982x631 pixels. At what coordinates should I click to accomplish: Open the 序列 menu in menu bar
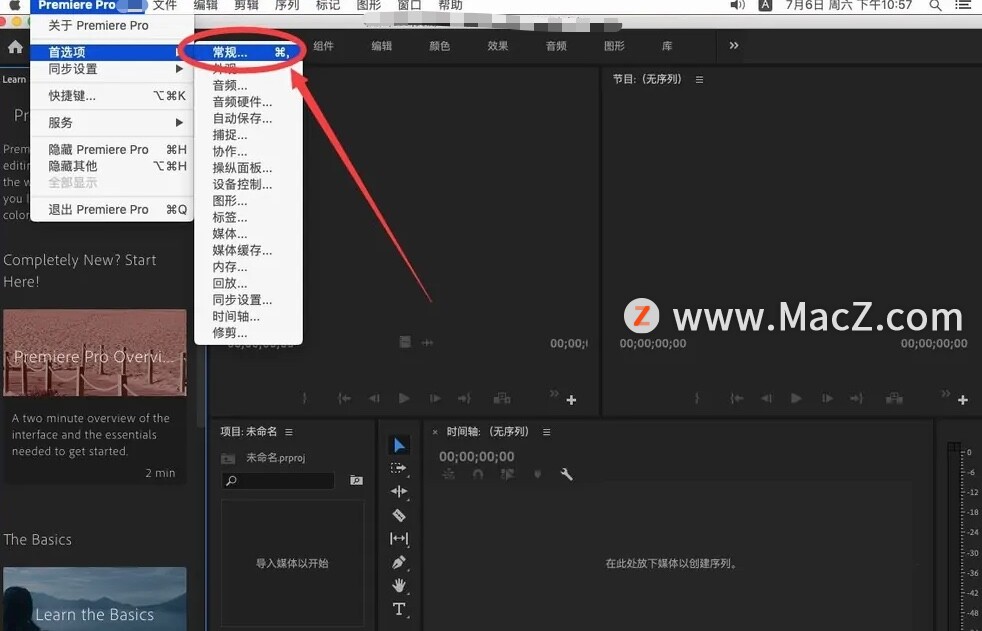tap(287, 6)
